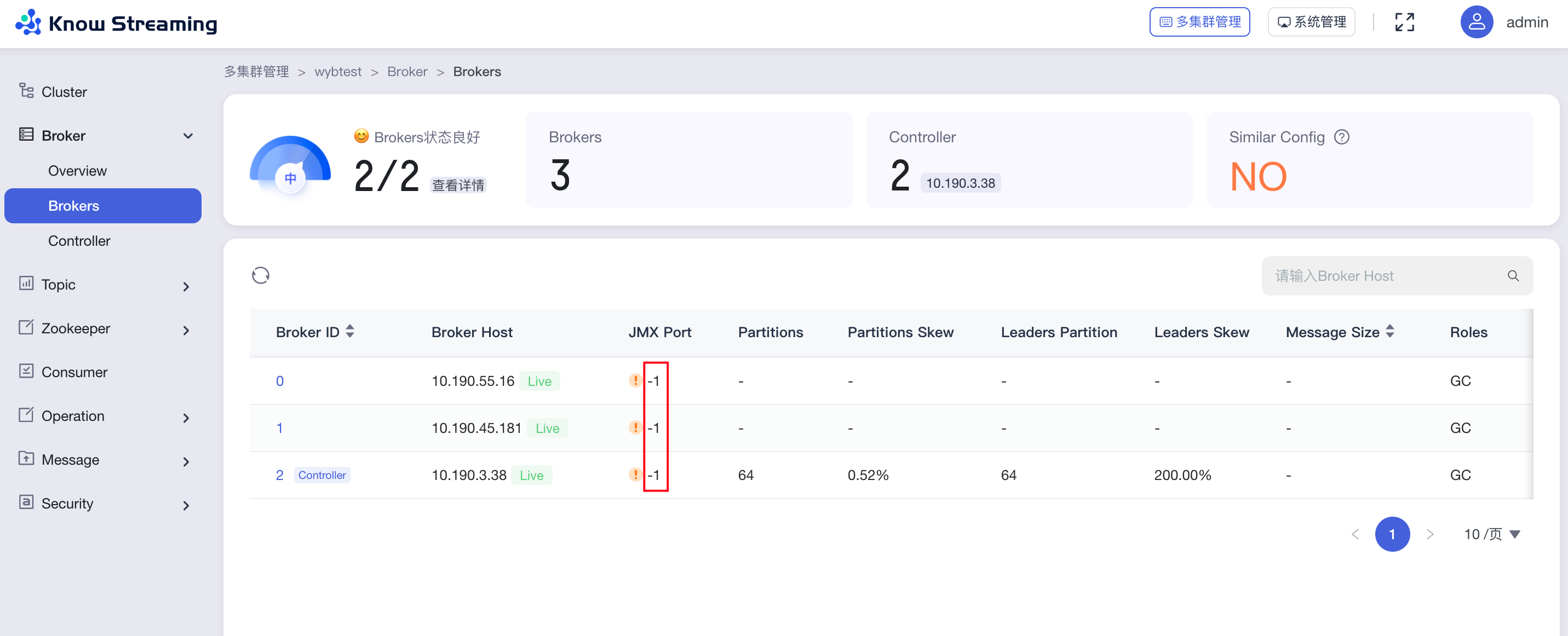Open broker ID 1 link
1568x636 pixels.
coord(279,428)
